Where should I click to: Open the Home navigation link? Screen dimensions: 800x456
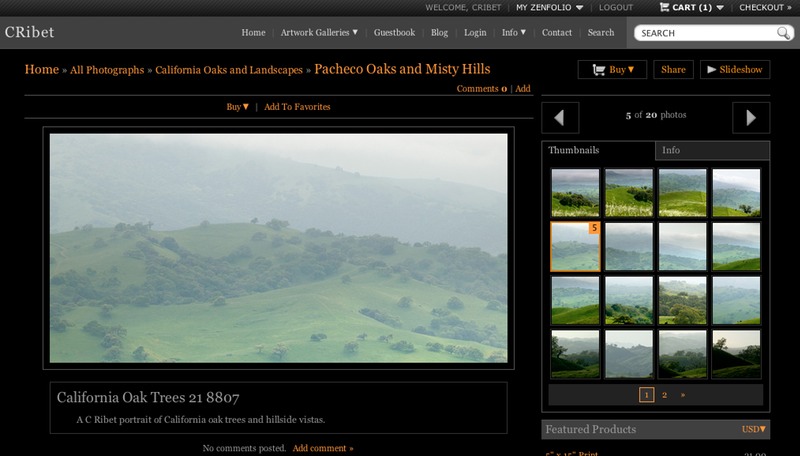point(253,32)
